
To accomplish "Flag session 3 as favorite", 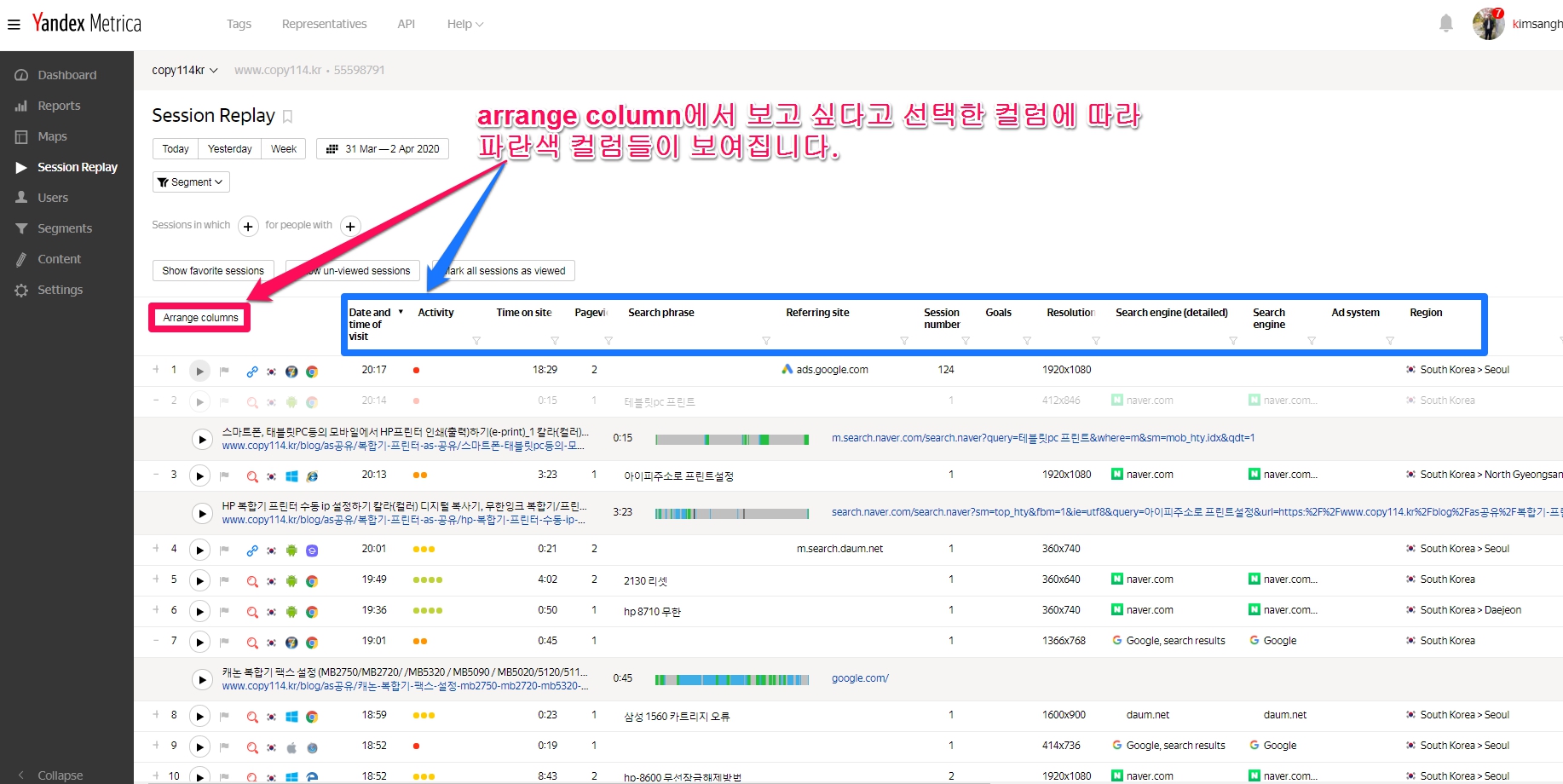I will coord(224,476).
